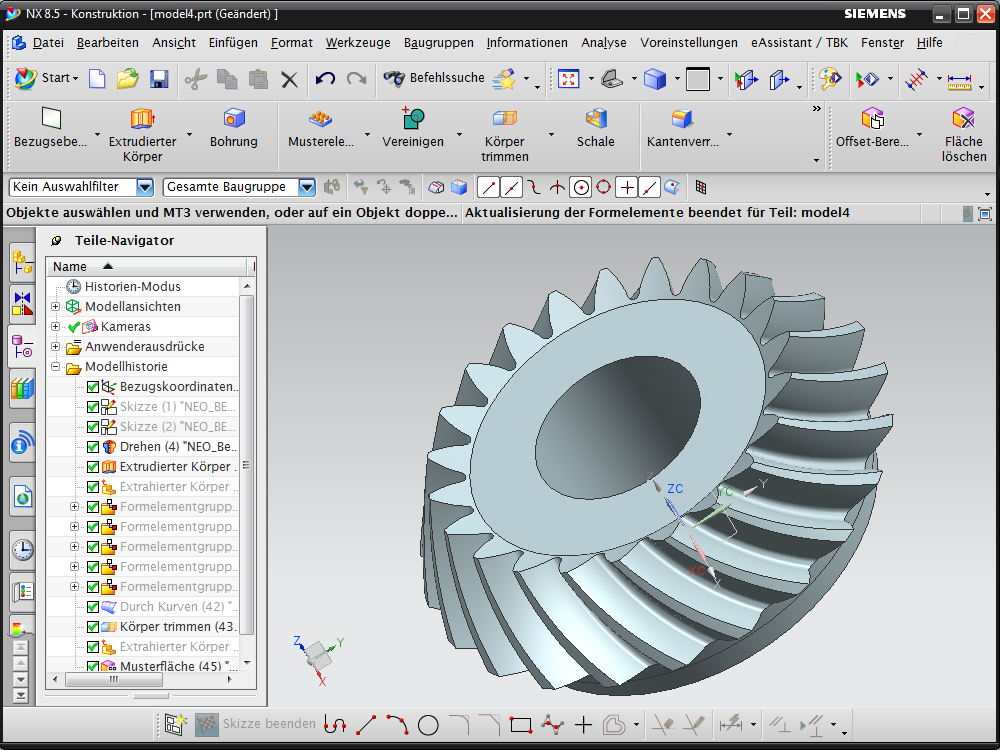Select the circle sketch tool

[428, 725]
